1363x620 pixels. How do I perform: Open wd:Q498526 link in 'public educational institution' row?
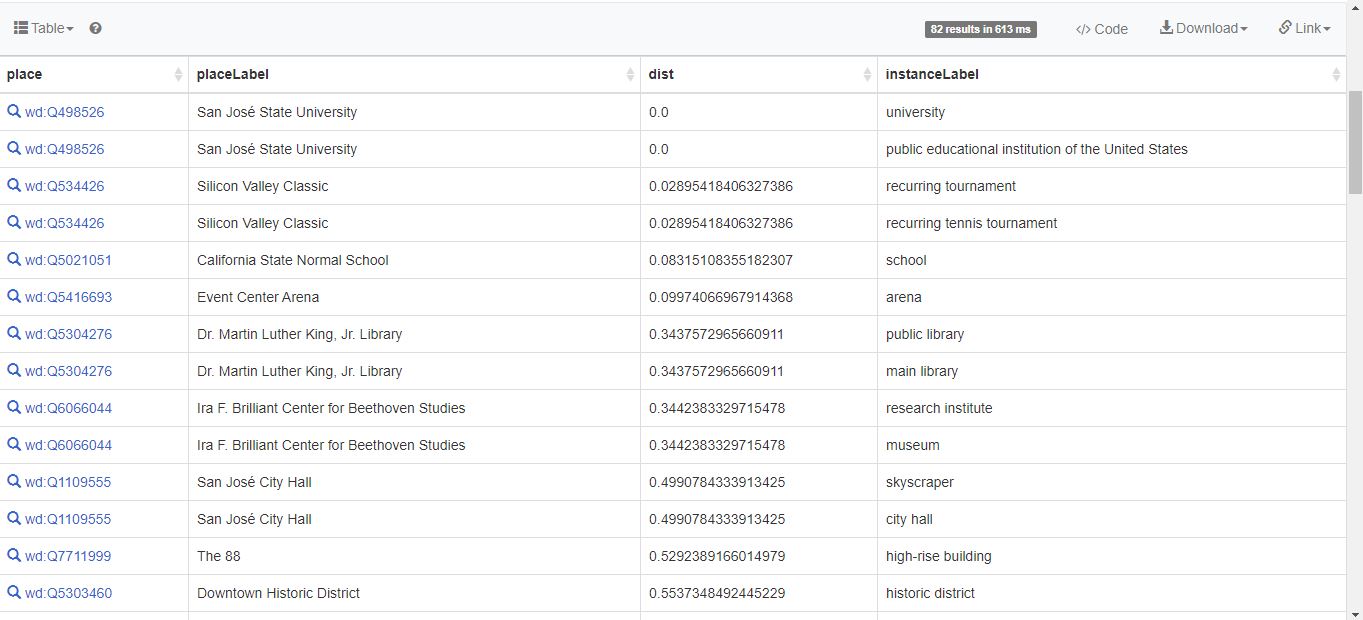coord(65,149)
